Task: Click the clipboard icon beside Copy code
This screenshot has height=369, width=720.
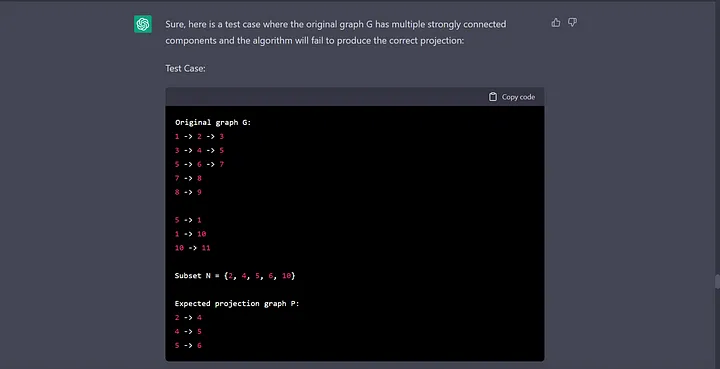Action: click(493, 97)
